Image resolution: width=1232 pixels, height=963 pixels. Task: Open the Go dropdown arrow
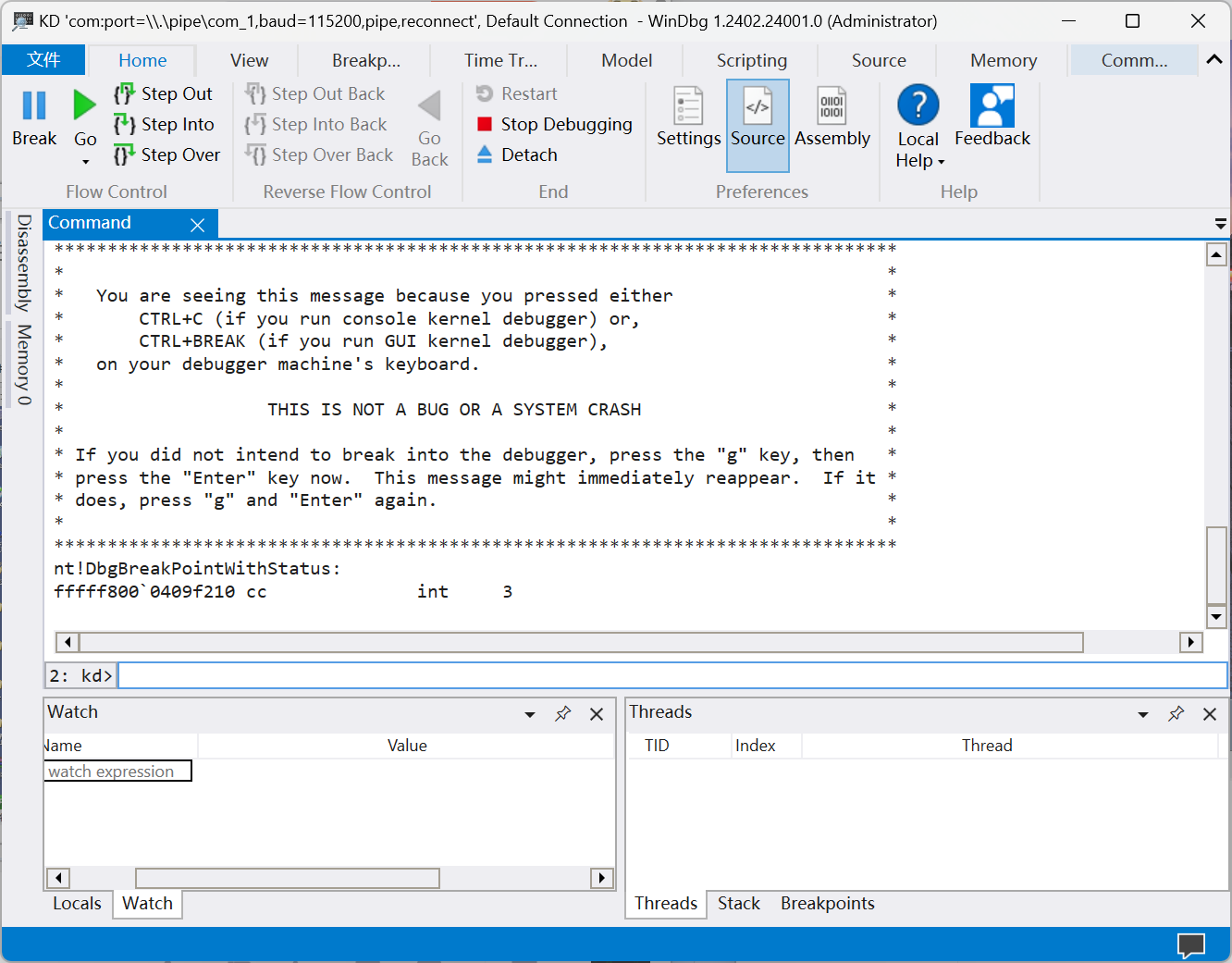85,162
